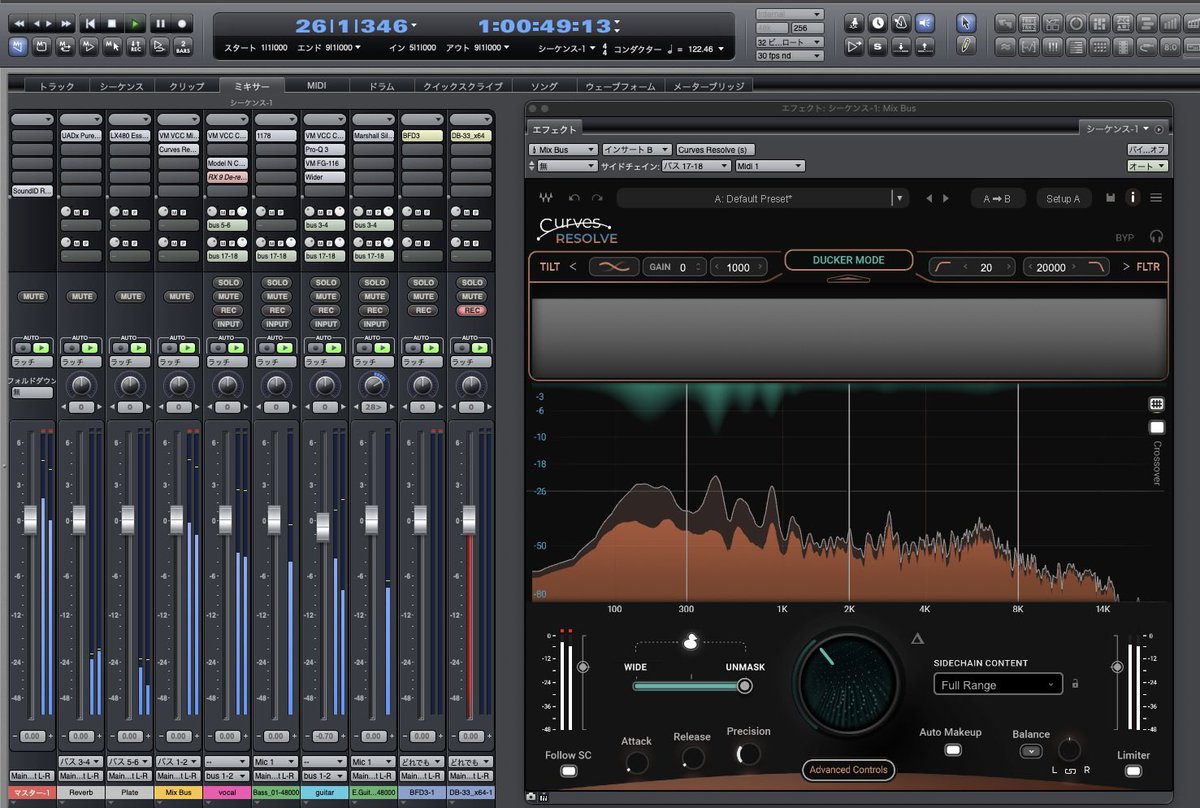Open the Waves logo menu in plugin
This screenshot has height=808, width=1200.
coord(546,198)
